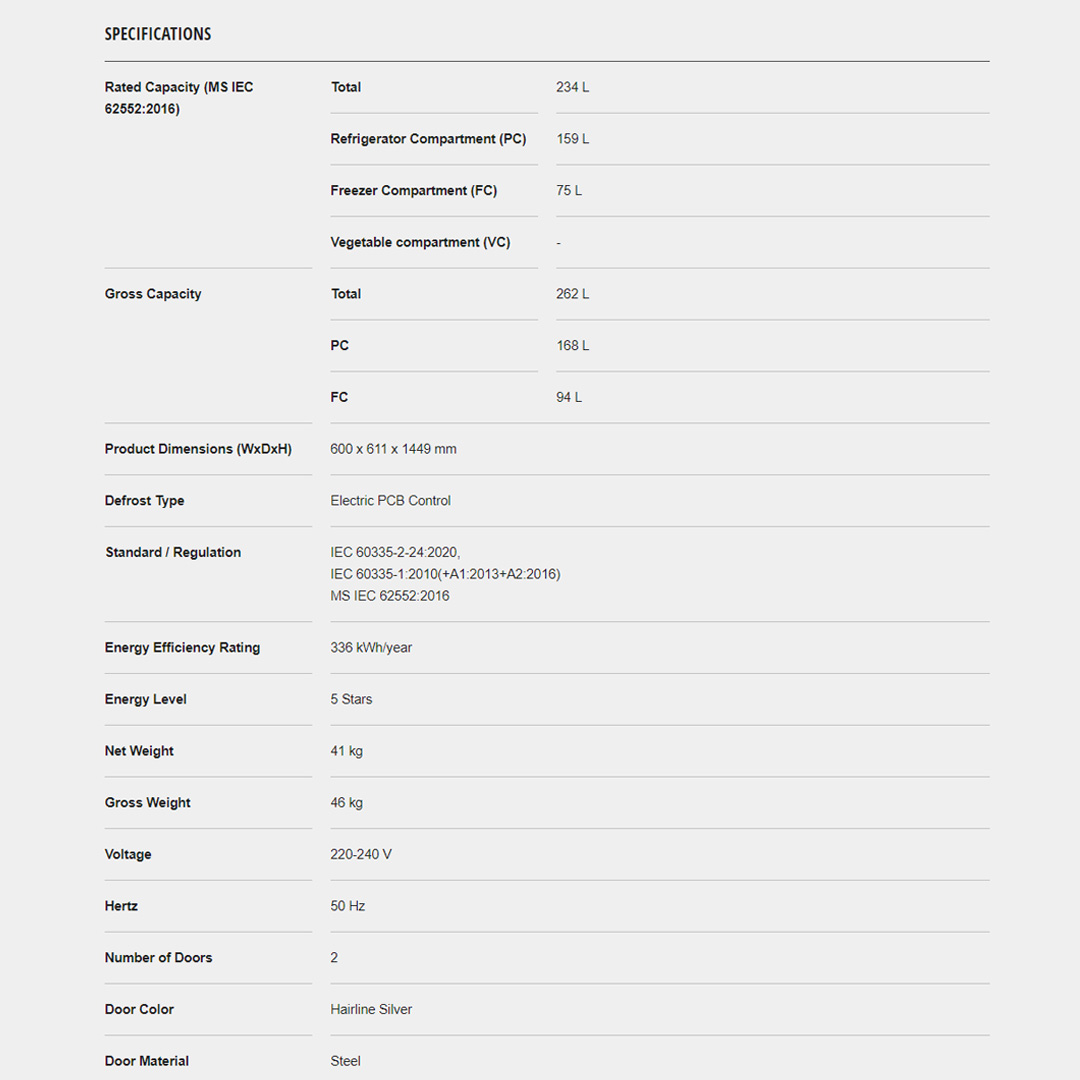Click the 168 L gross PC value

(x=572, y=346)
